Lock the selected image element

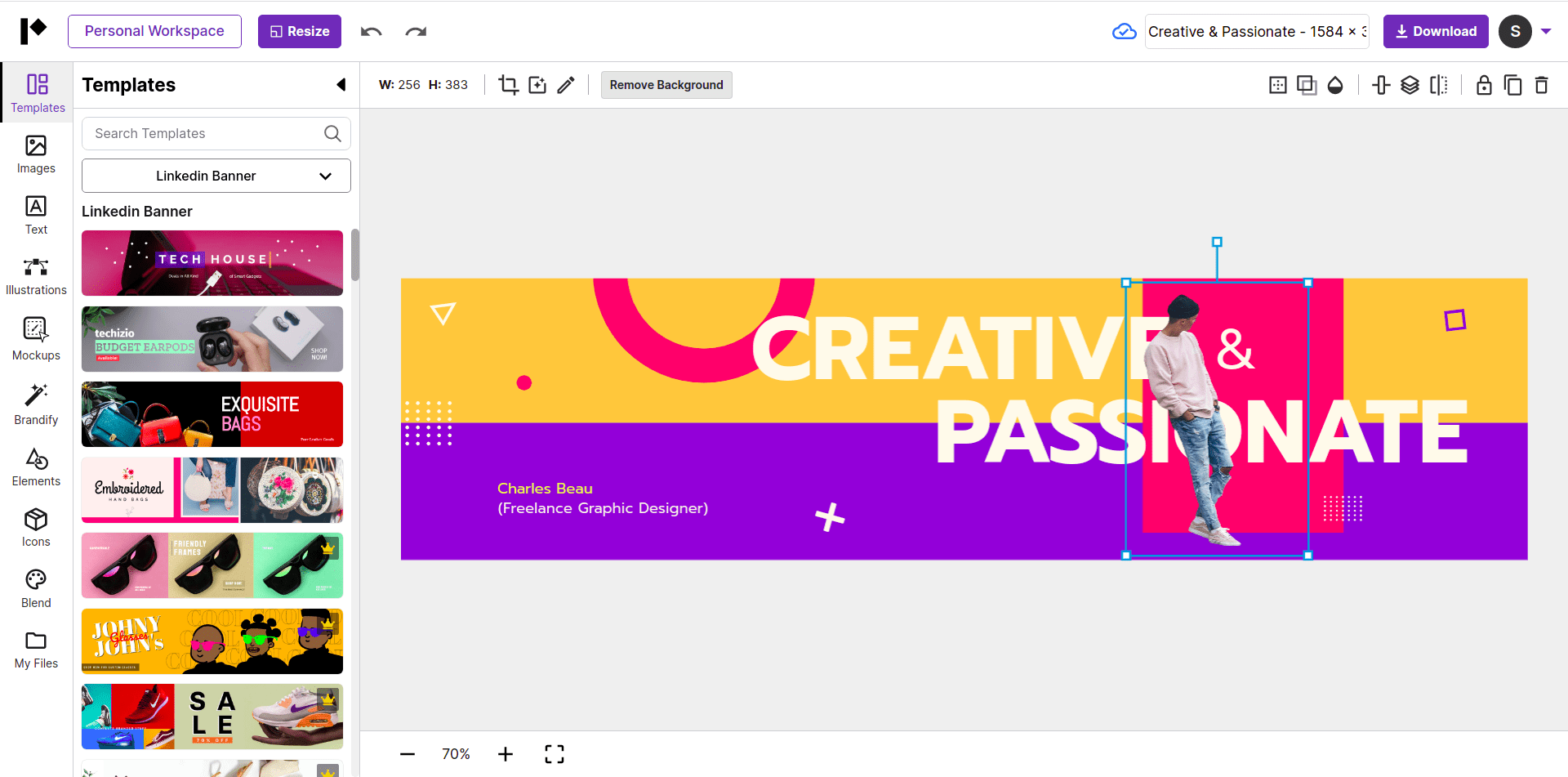click(x=1483, y=84)
